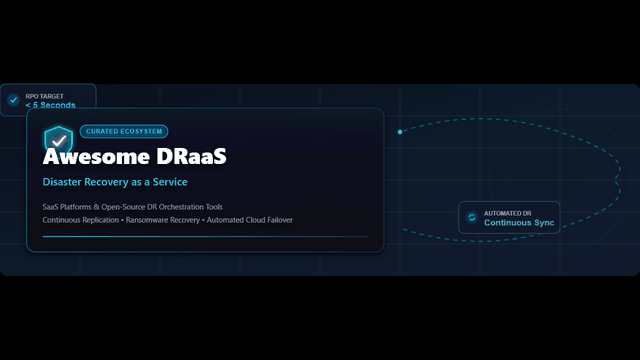Click the 'RPO TARGET' label

[44, 96]
